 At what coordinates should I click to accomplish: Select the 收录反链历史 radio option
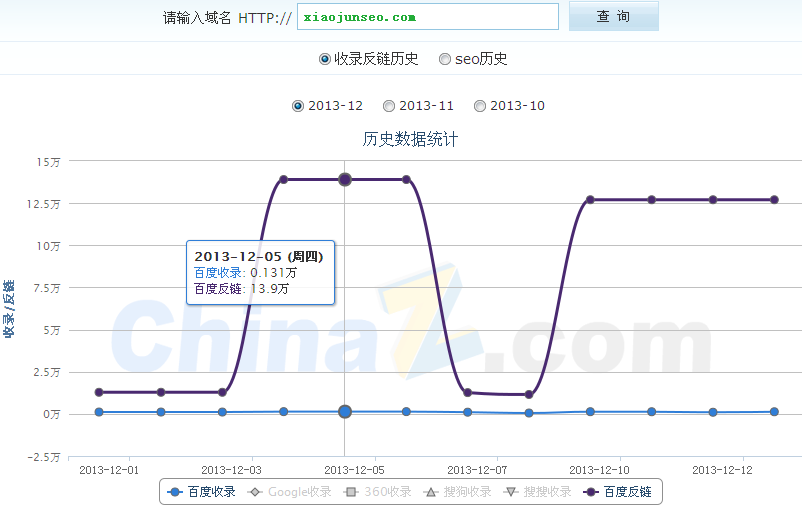coord(324,59)
